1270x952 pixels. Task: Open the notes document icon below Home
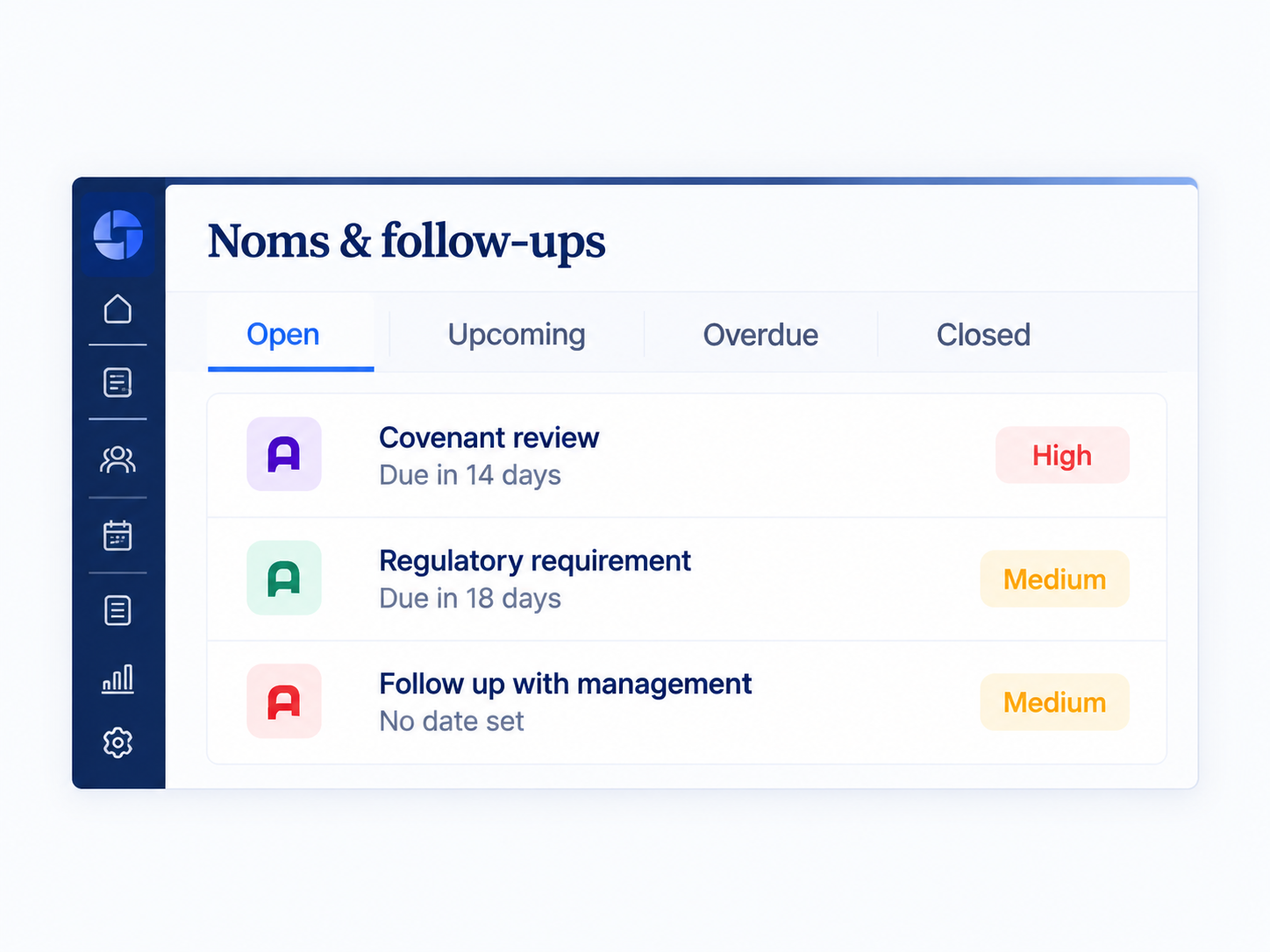click(118, 382)
